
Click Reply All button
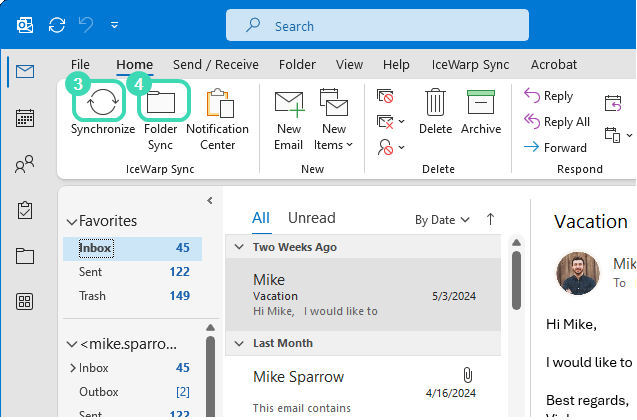pyautogui.click(x=556, y=122)
